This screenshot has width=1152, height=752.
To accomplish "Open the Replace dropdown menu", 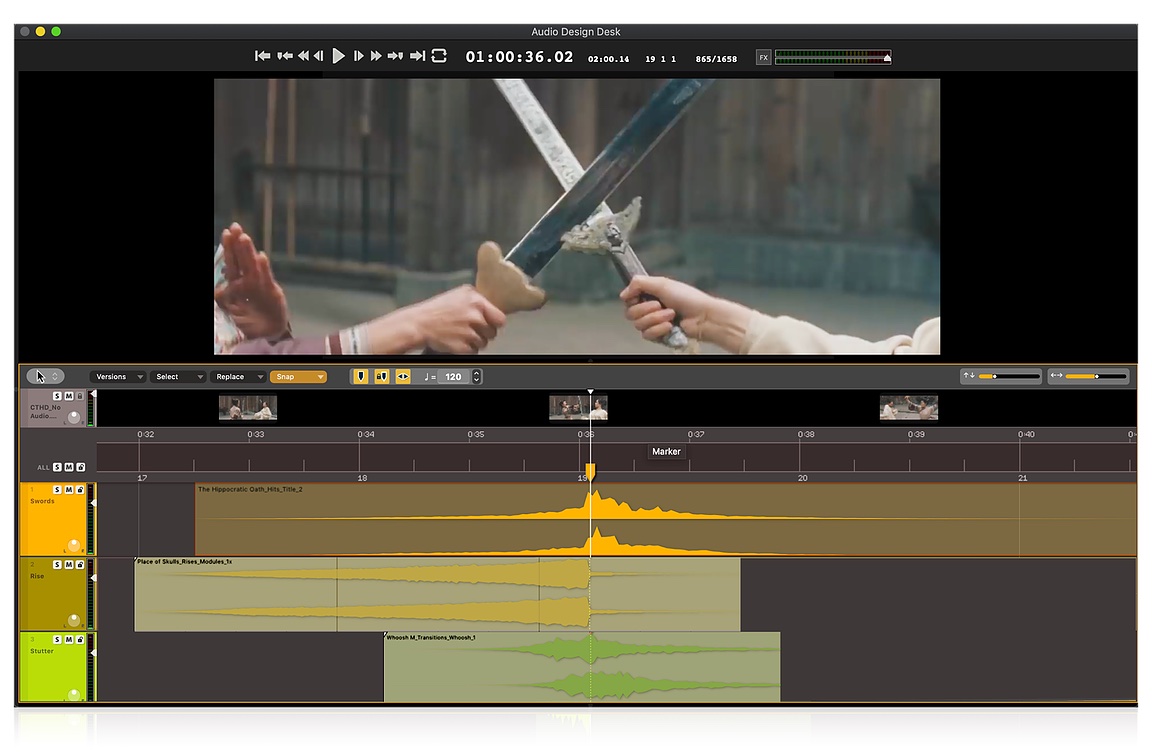I will click(238, 377).
